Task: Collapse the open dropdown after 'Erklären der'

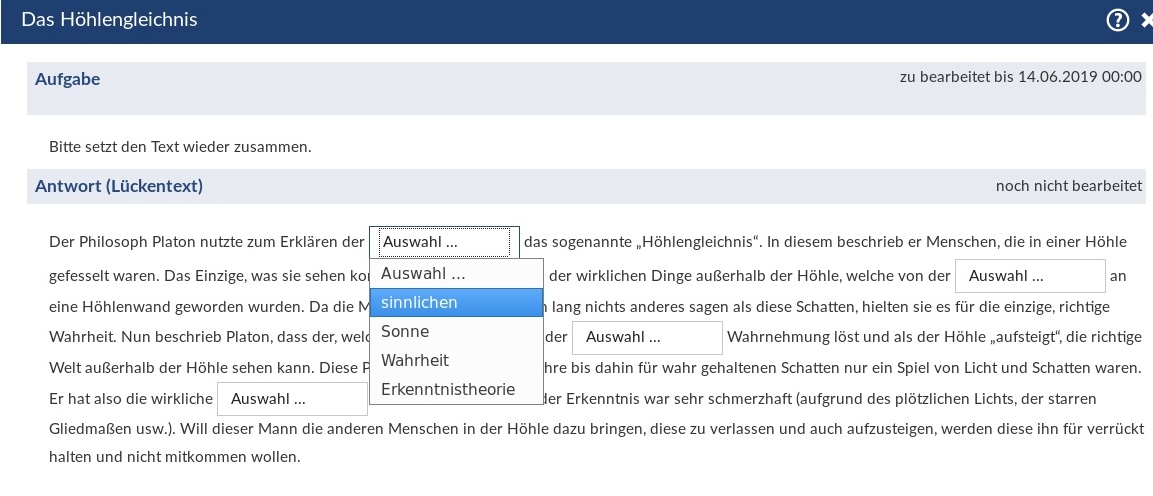Action: (x=444, y=243)
